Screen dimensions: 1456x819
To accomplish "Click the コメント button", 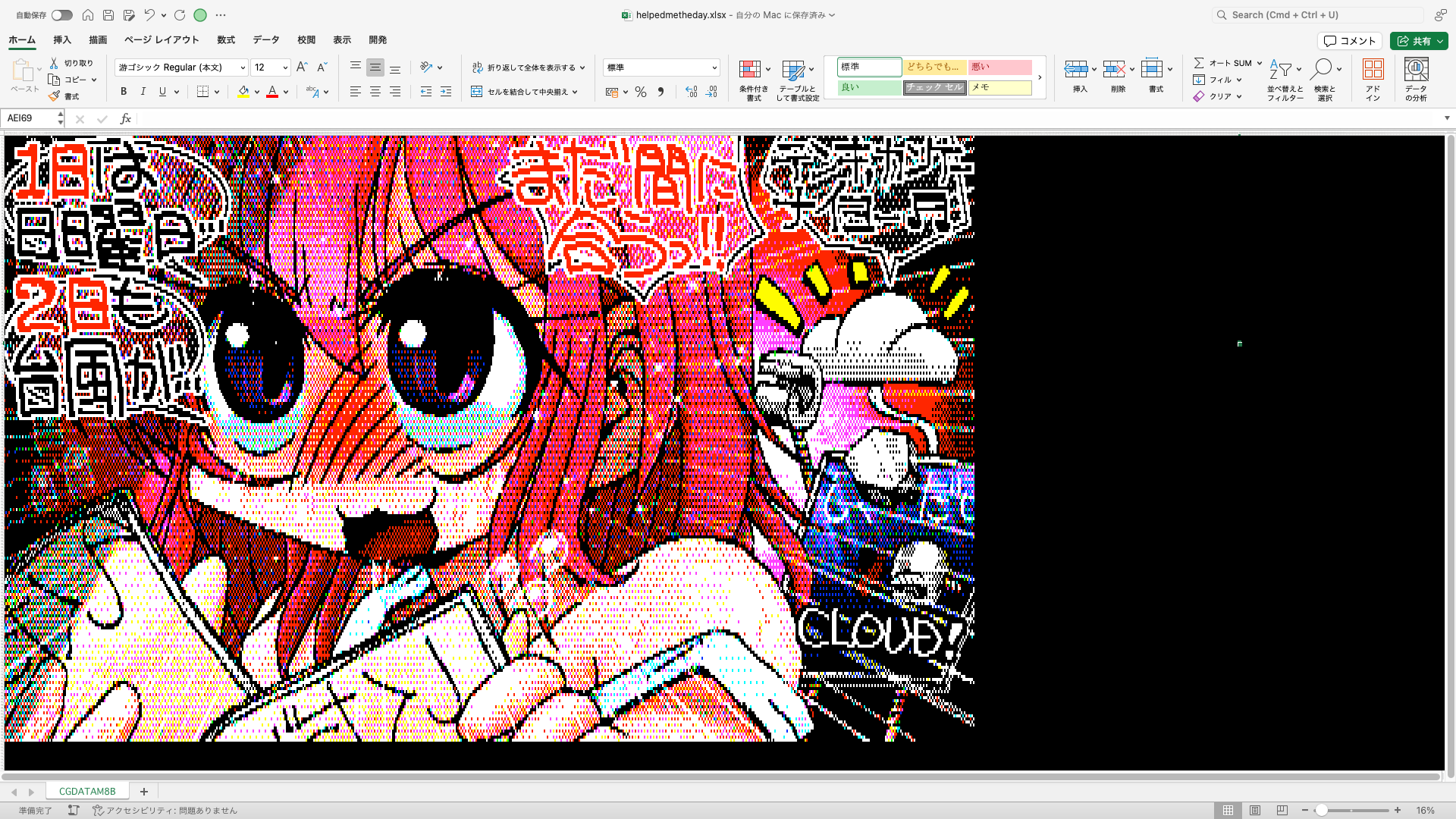I will [x=1350, y=41].
